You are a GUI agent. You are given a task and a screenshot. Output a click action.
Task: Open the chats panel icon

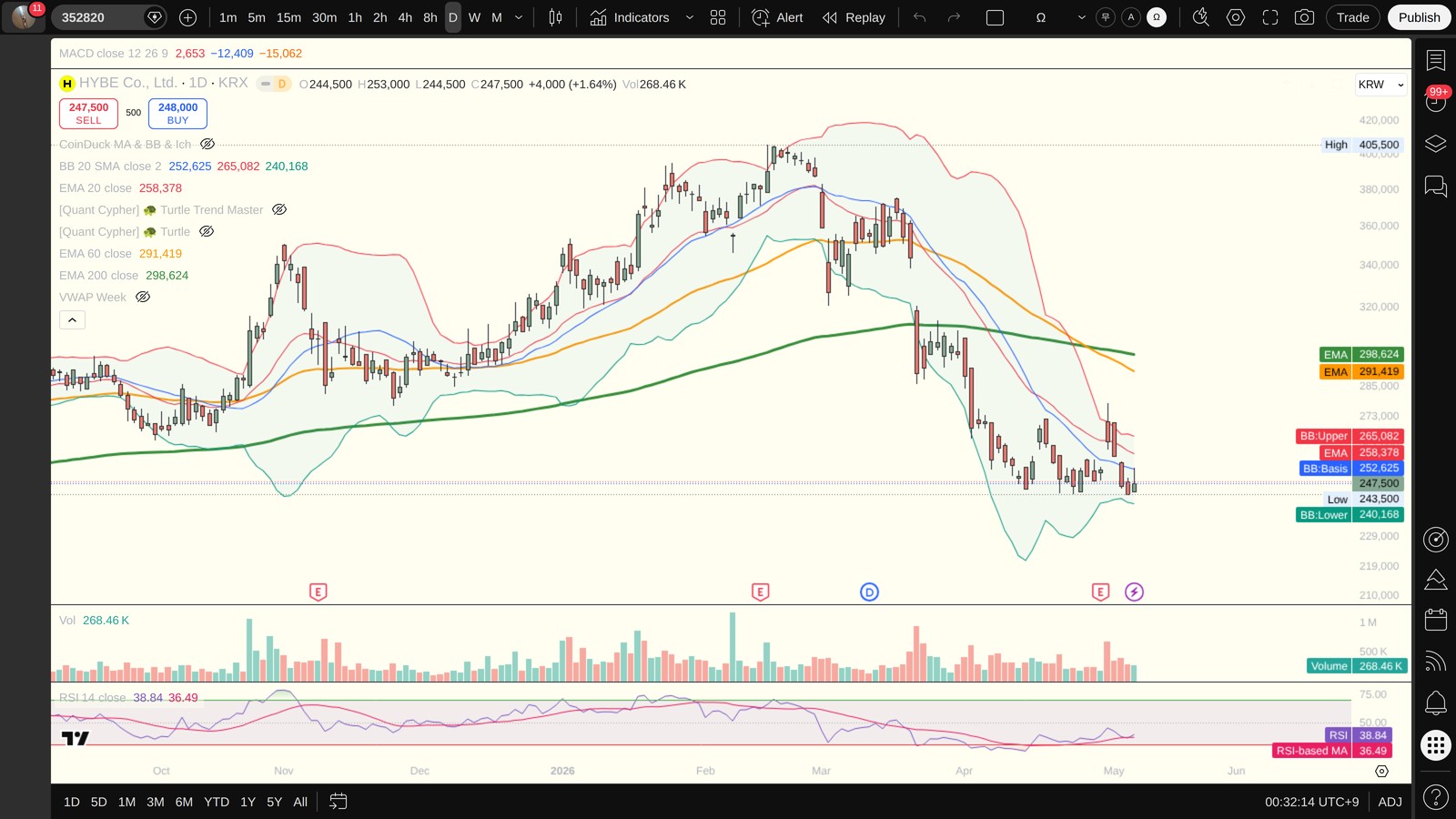point(1435,187)
